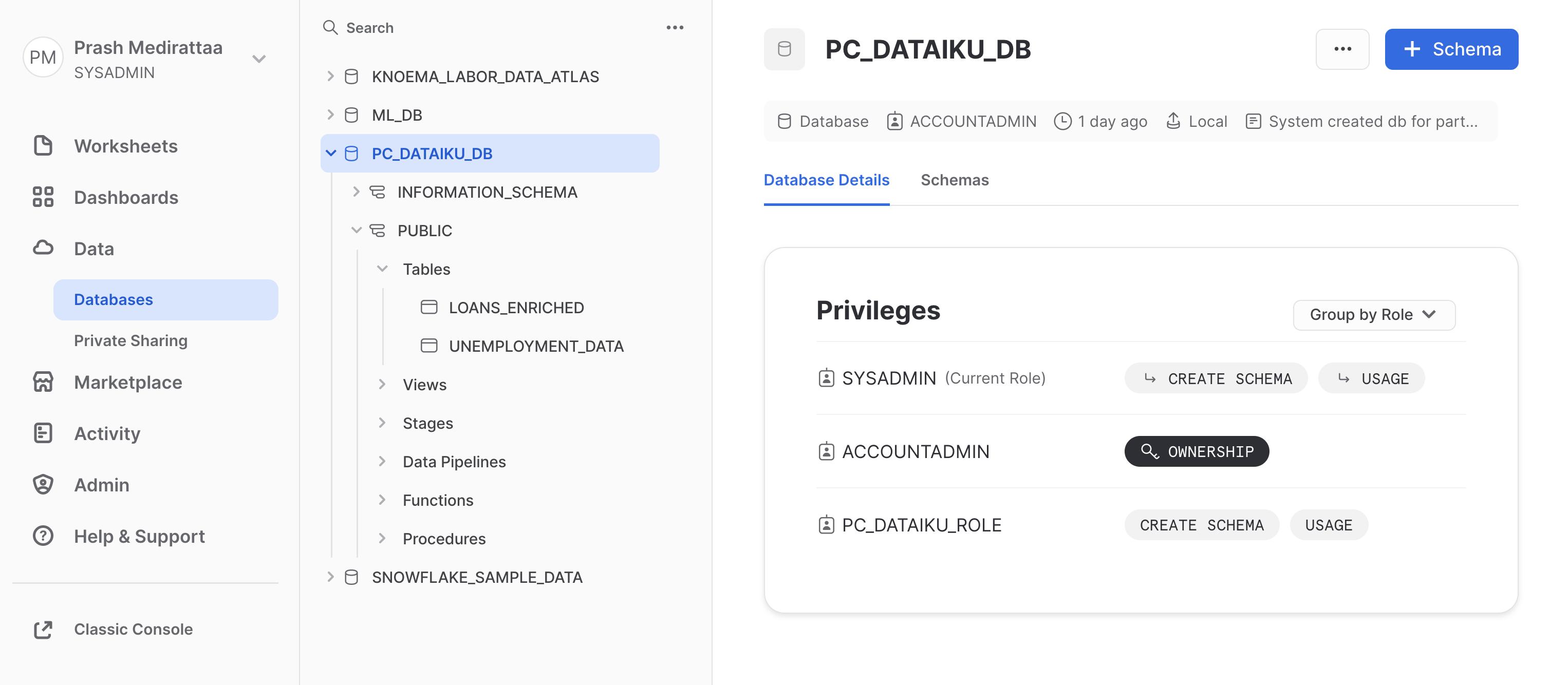Click the Worksheets page icon in sidebar
This screenshot has width=1568, height=685.
point(43,146)
